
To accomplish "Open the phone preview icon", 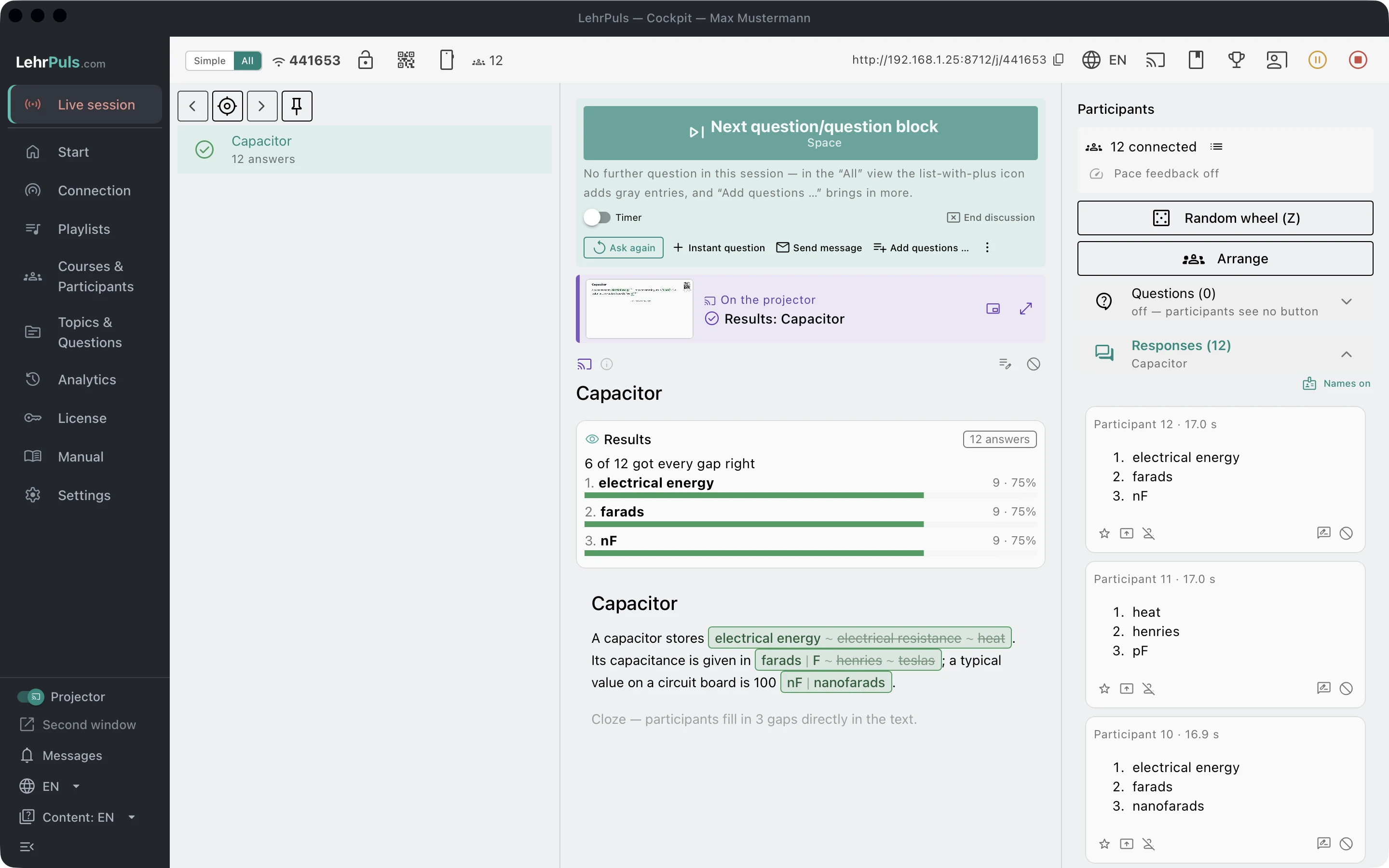I will (x=447, y=60).
